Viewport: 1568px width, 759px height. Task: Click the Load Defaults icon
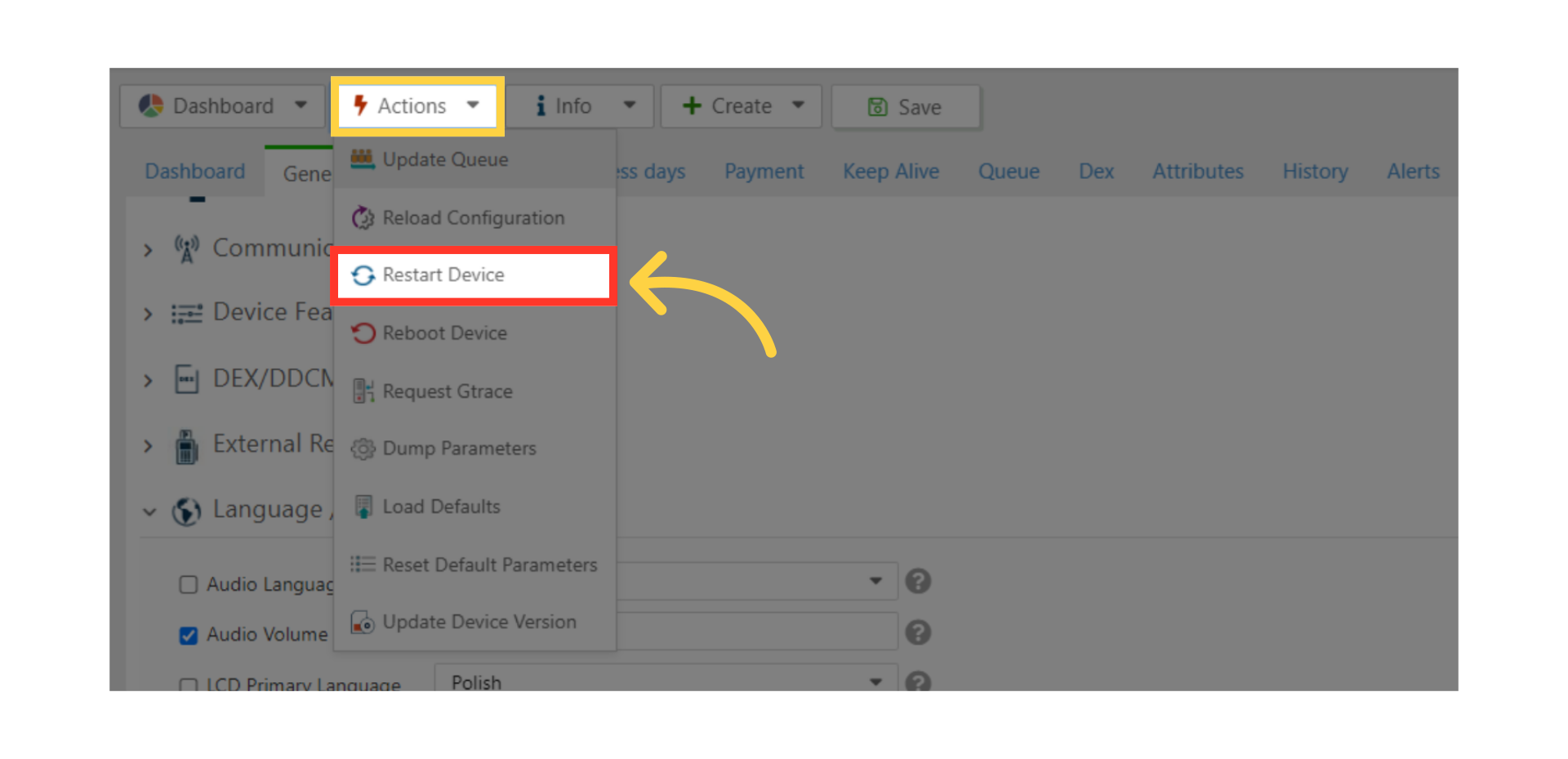[363, 507]
